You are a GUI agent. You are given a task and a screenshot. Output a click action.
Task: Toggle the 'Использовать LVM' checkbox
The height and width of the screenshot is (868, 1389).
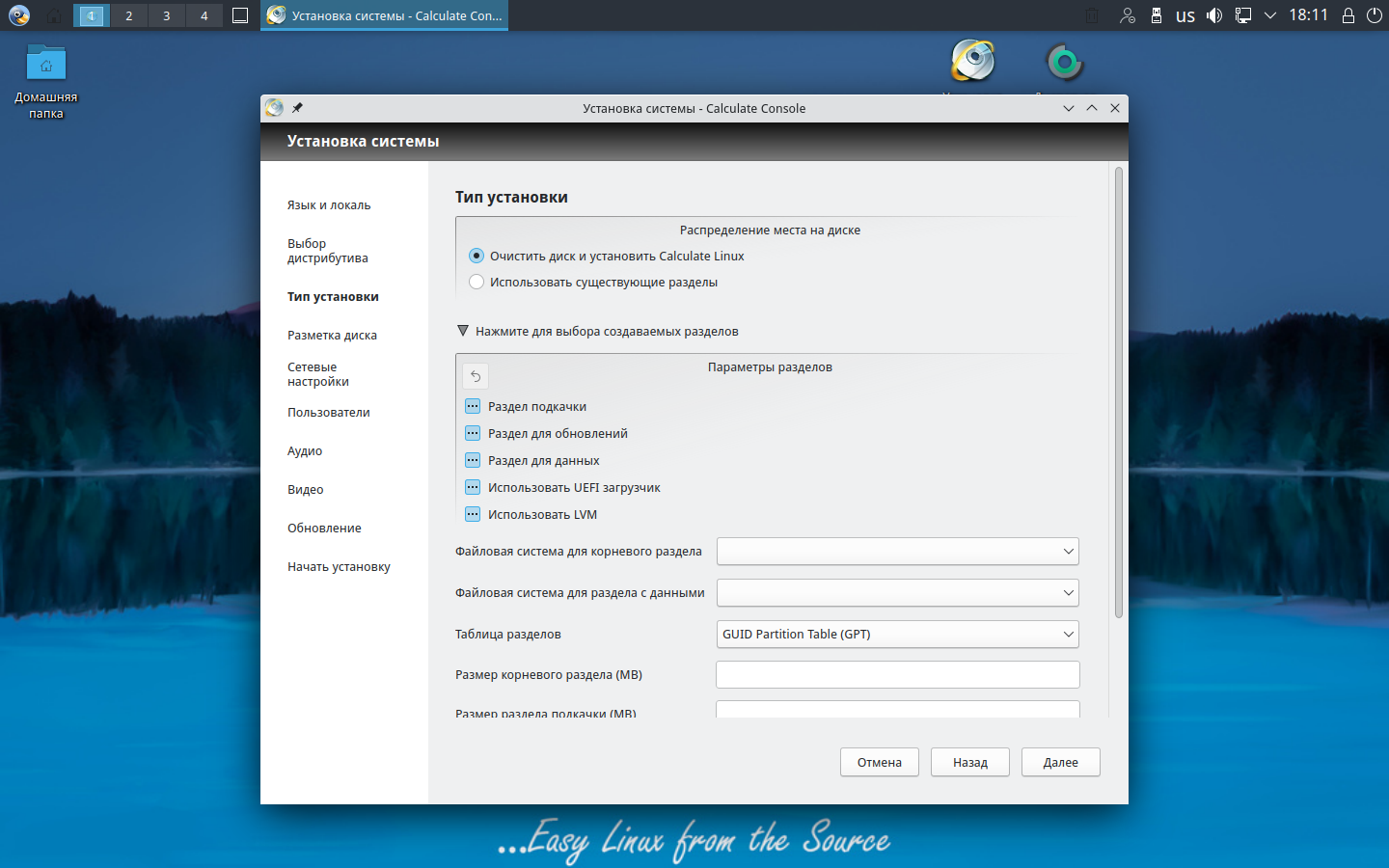(473, 514)
